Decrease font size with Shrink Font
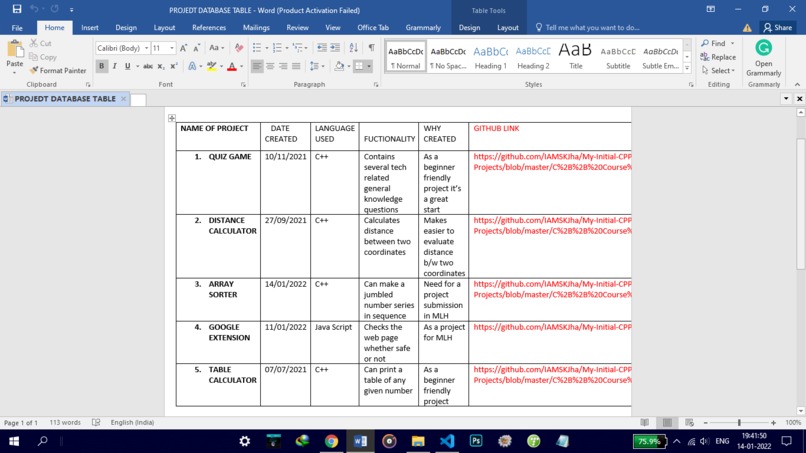 pos(196,48)
